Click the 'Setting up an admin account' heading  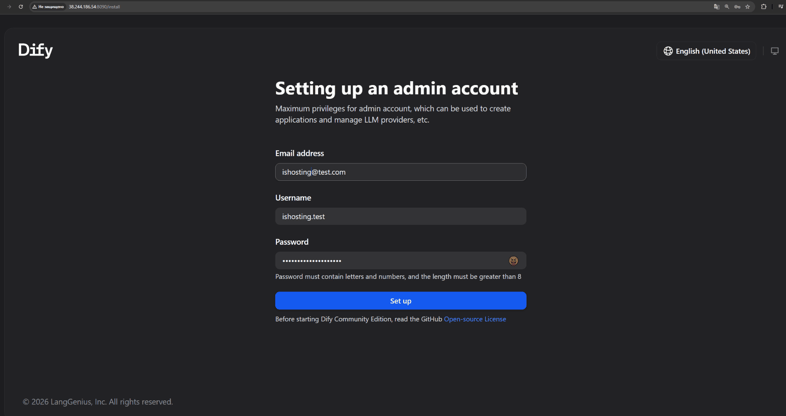coord(396,88)
